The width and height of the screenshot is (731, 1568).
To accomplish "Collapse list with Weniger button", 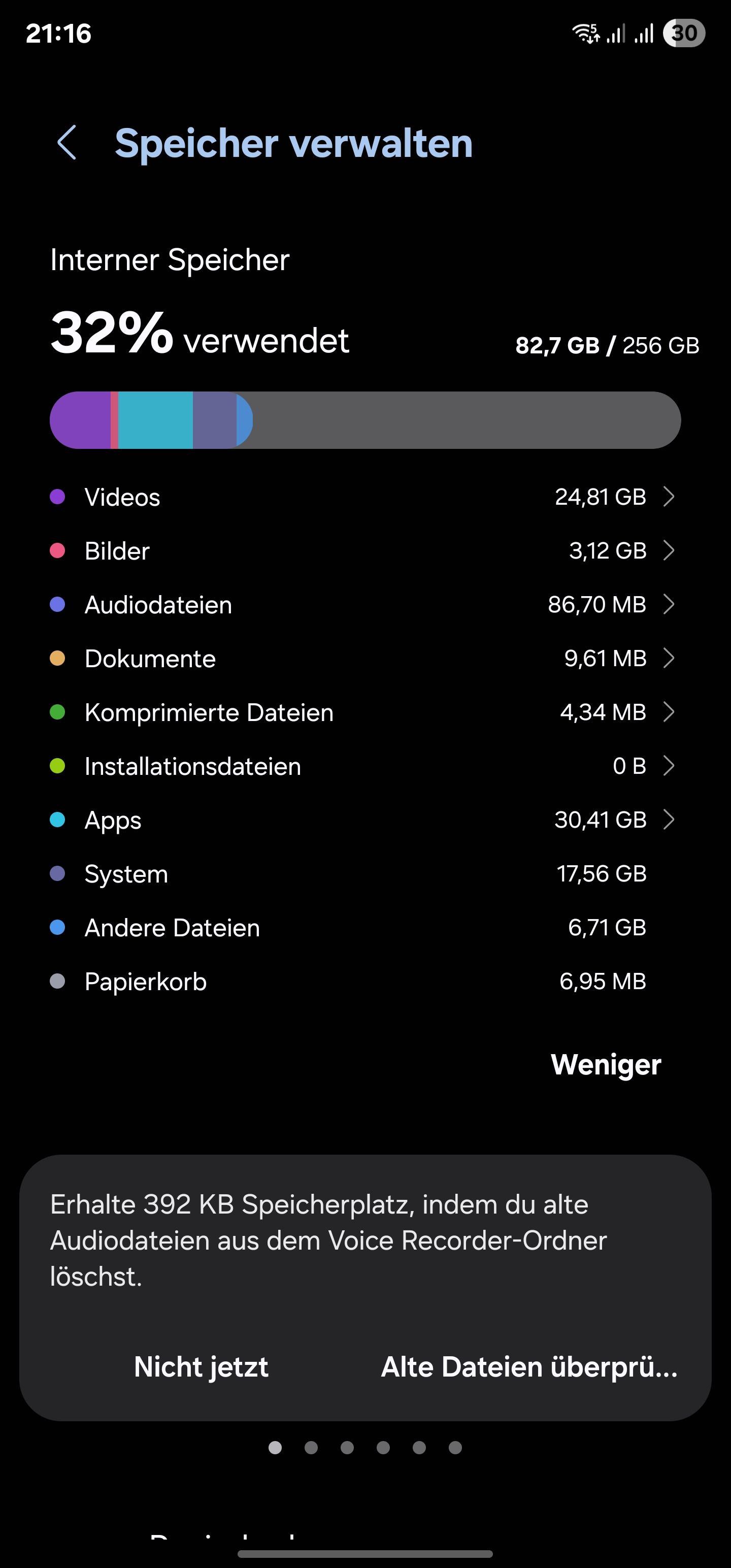I will [x=606, y=1065].
